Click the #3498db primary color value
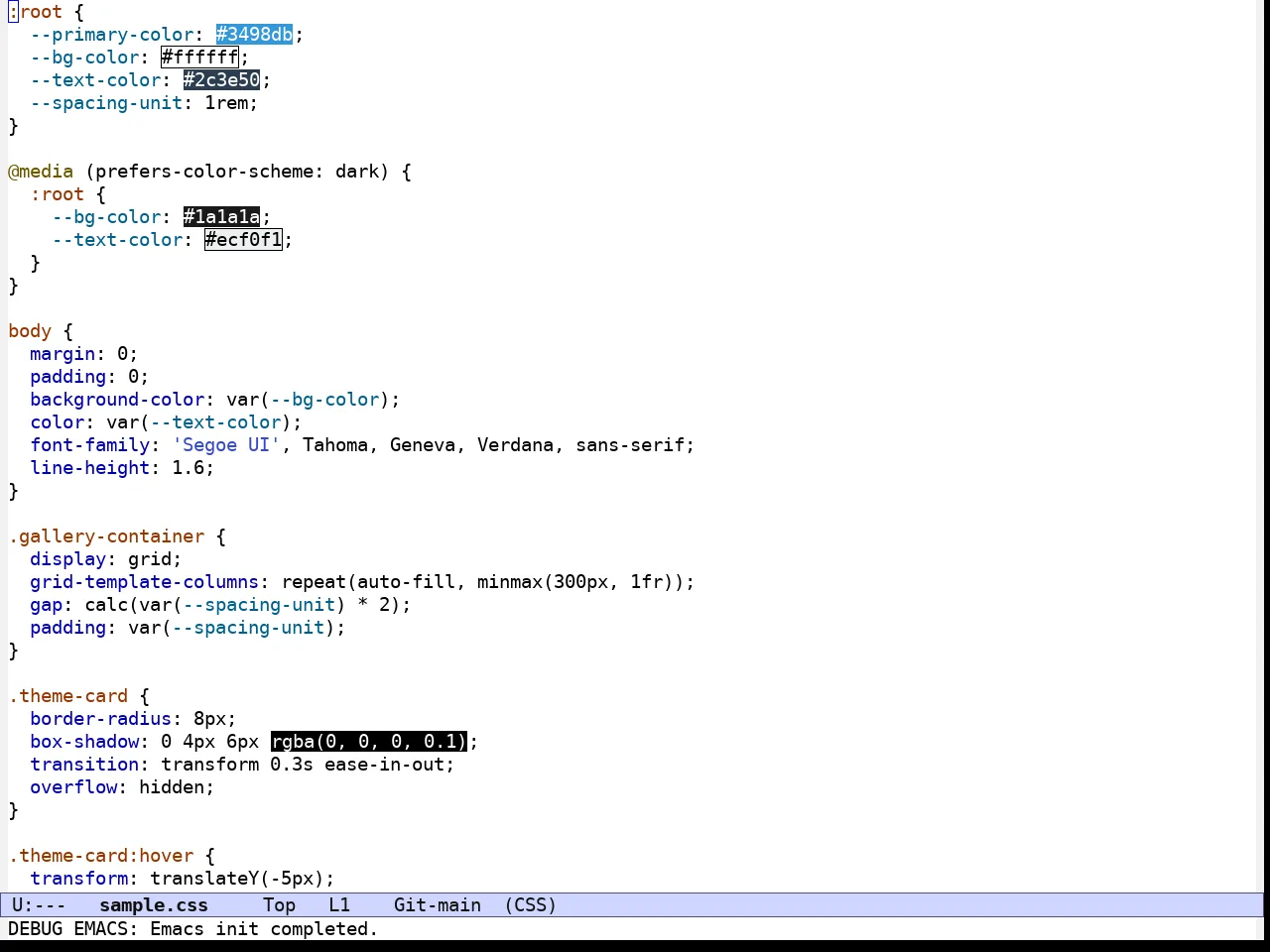 tap(255, 35)
